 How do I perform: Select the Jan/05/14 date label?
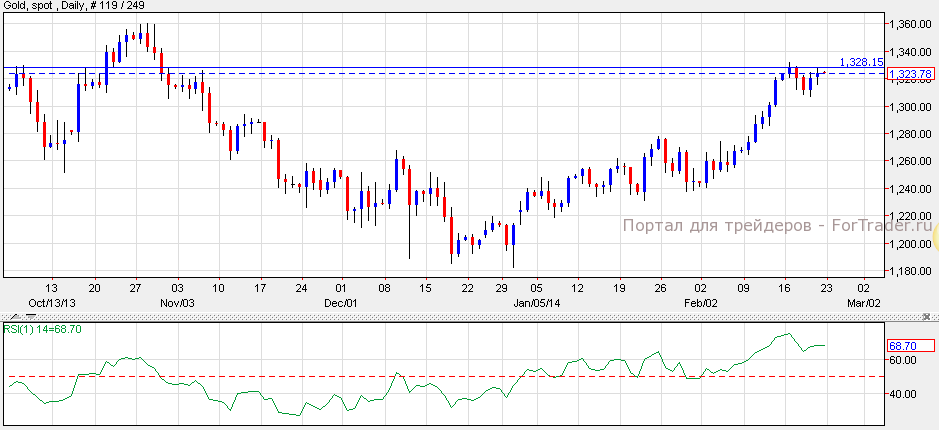point(536,302)
